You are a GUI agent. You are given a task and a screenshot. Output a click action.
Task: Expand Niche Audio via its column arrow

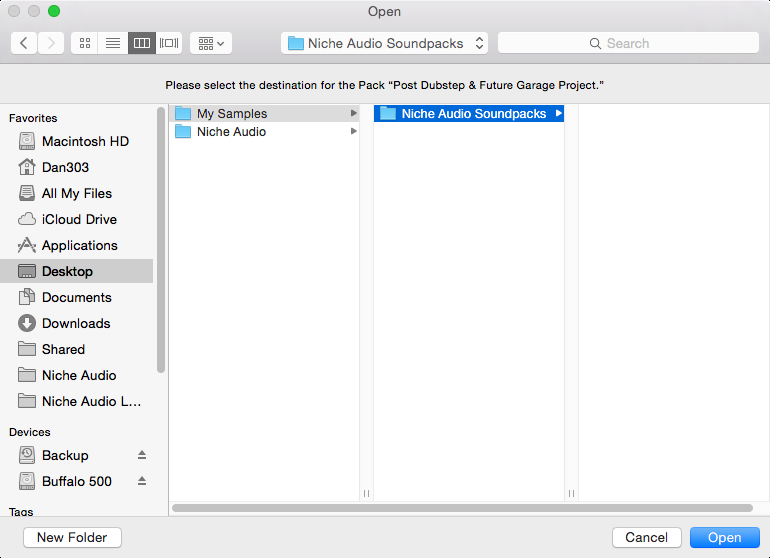tap(354, 131)
